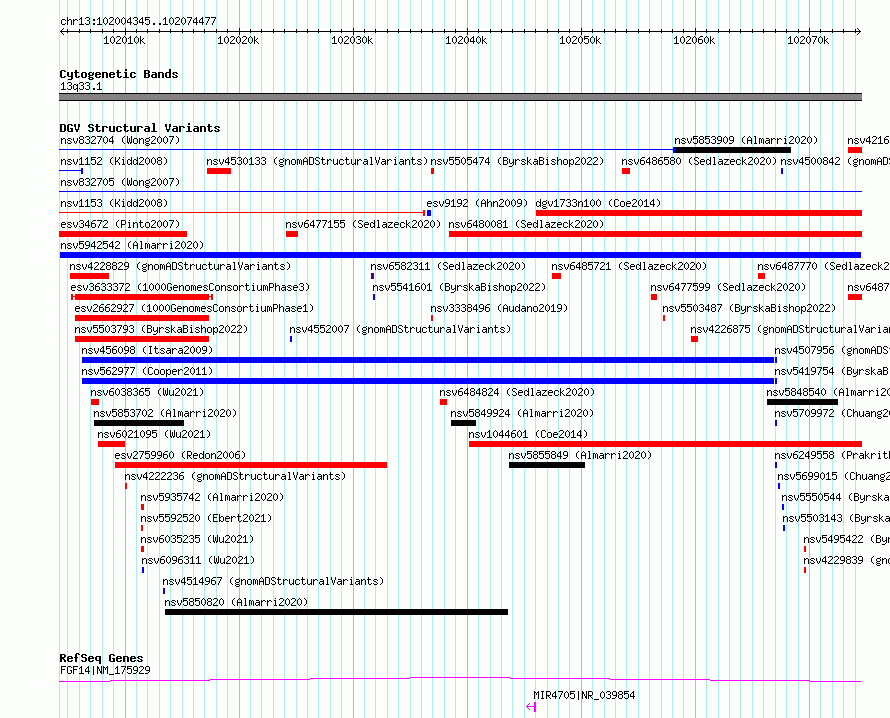
Task: Click the nsv6021095 (Wu2021) red bar
Action: [111, 444]
